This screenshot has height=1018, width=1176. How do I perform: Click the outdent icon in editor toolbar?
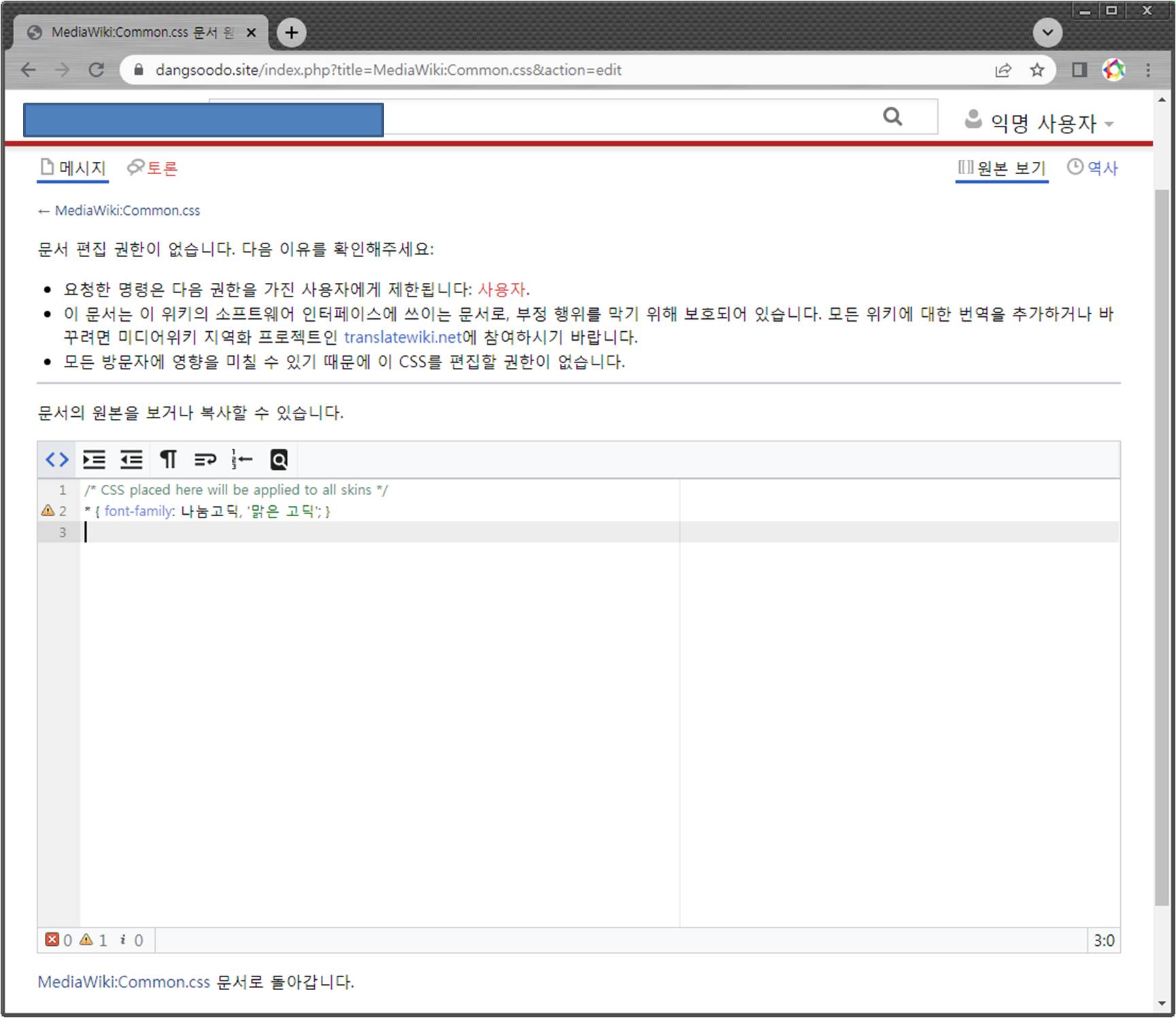pyautogui.click(x=131, y=460)
